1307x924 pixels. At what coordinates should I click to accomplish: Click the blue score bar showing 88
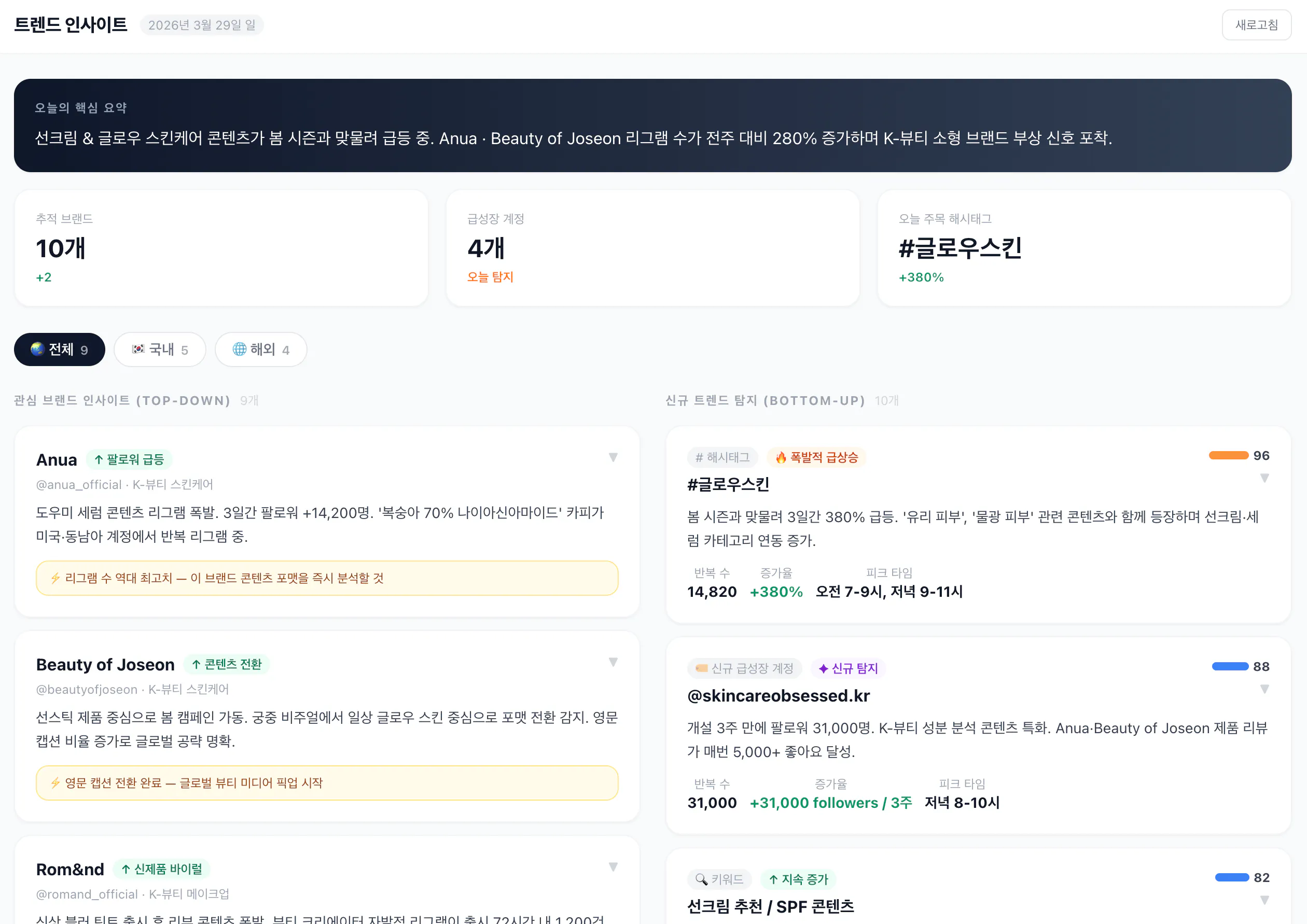1230,666
